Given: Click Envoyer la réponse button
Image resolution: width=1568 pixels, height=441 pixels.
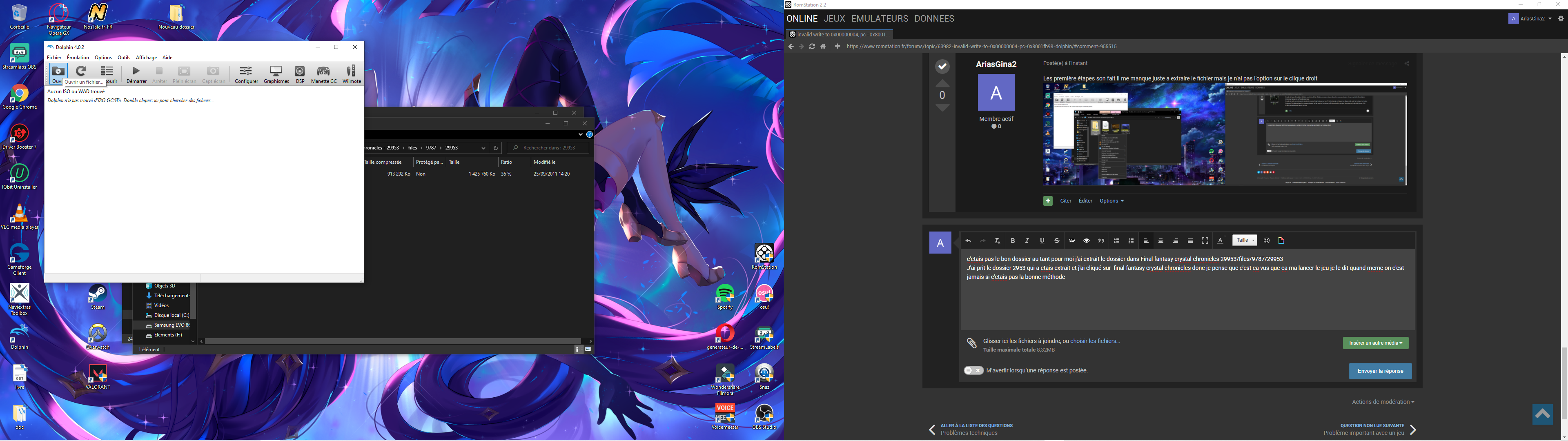Looking at the screenshot, I should (x=1380, y=371).
